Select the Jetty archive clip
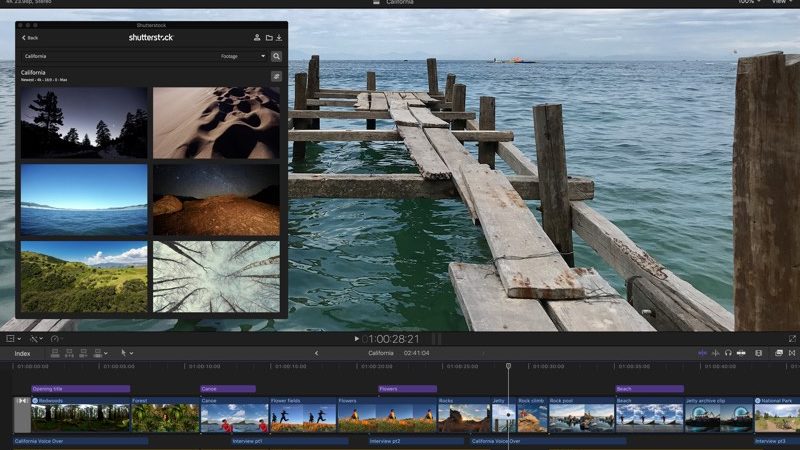 [x=718, y=415]
